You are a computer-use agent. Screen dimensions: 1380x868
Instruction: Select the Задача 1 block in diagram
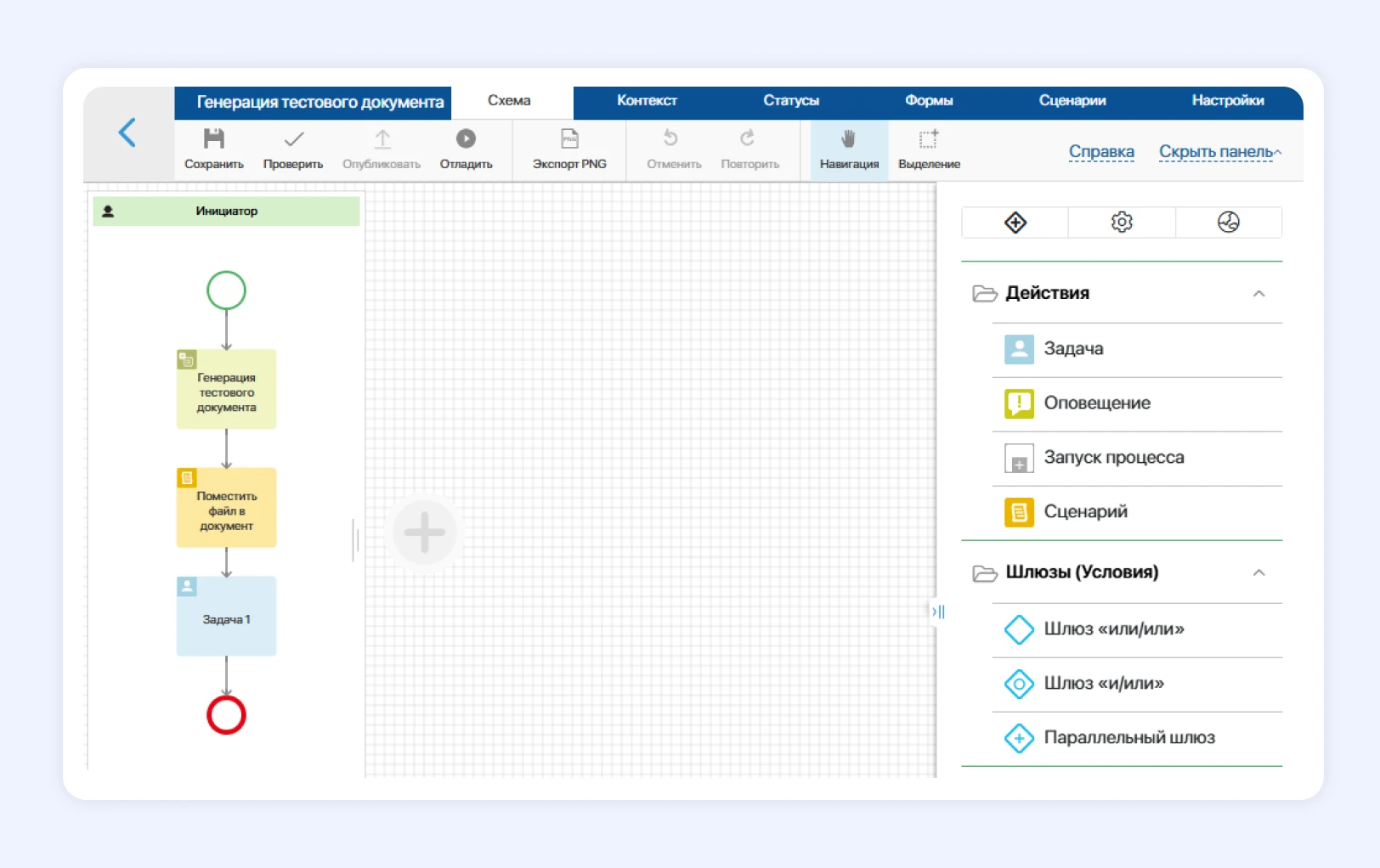click(x=226, y=617)
